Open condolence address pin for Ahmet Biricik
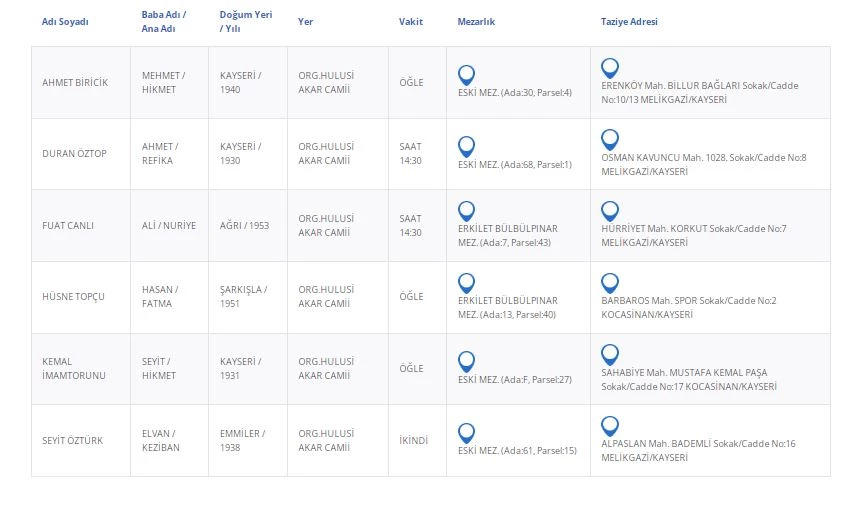 (x=609, y=68)
